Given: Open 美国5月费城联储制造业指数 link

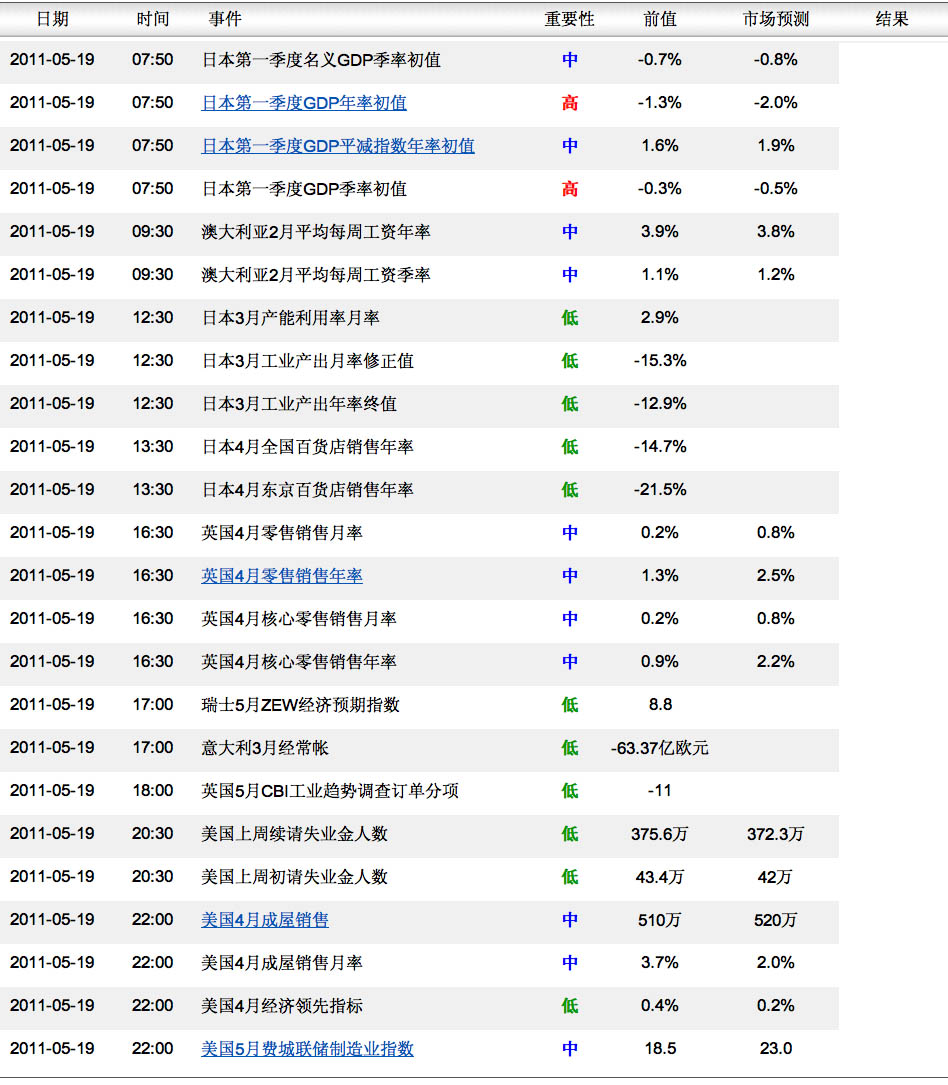Looking at the screenshot, I should click(307, 1049).
